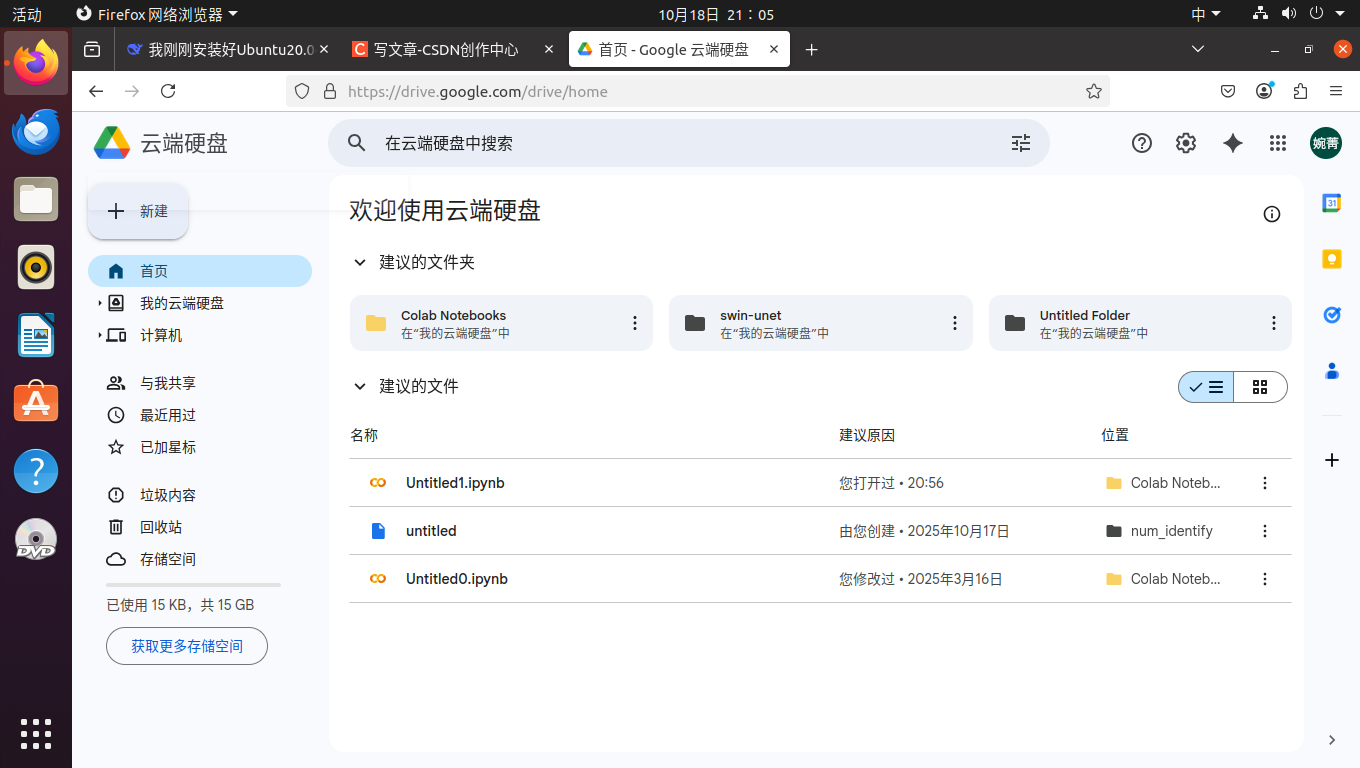Switch to grid layout view

(1260, 387)
